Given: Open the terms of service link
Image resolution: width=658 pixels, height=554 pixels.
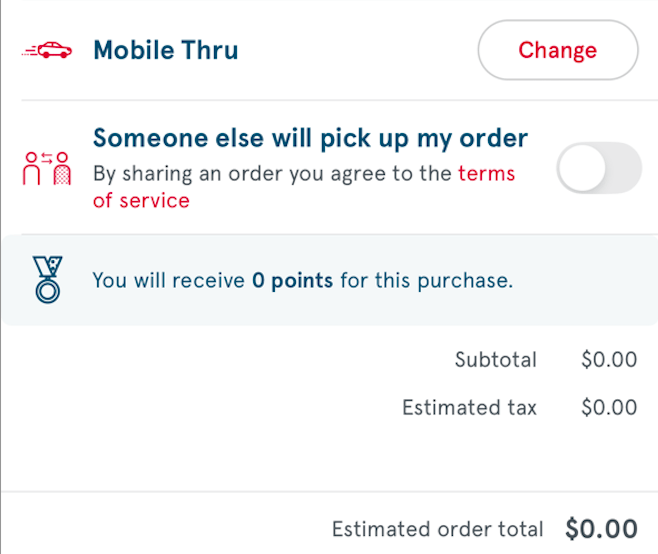Looking at the screenshot, I should click(486, 174).
